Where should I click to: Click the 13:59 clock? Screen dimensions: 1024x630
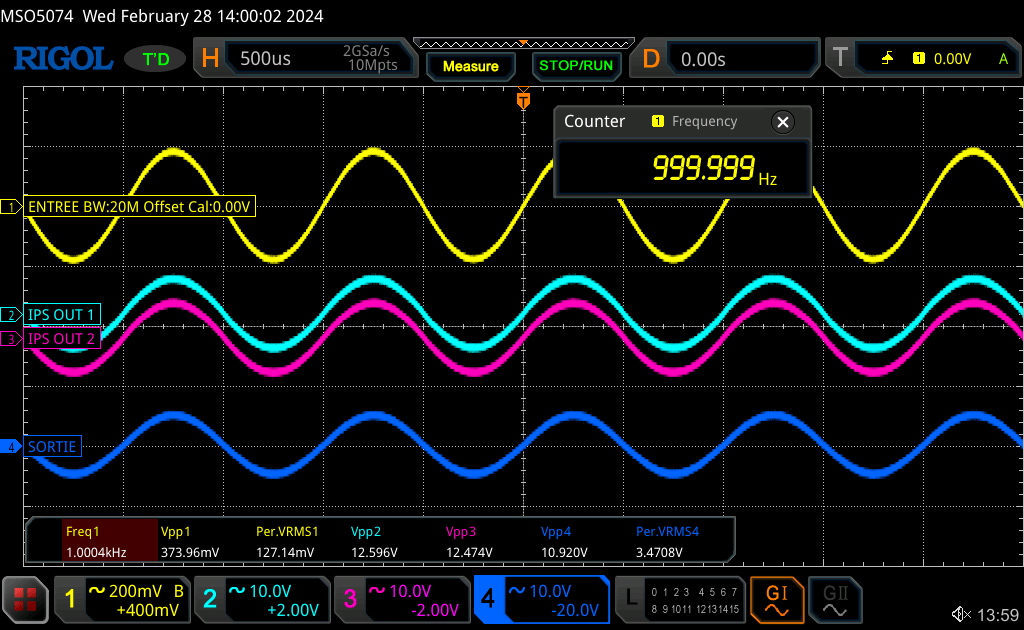click(x=998, y=615)
